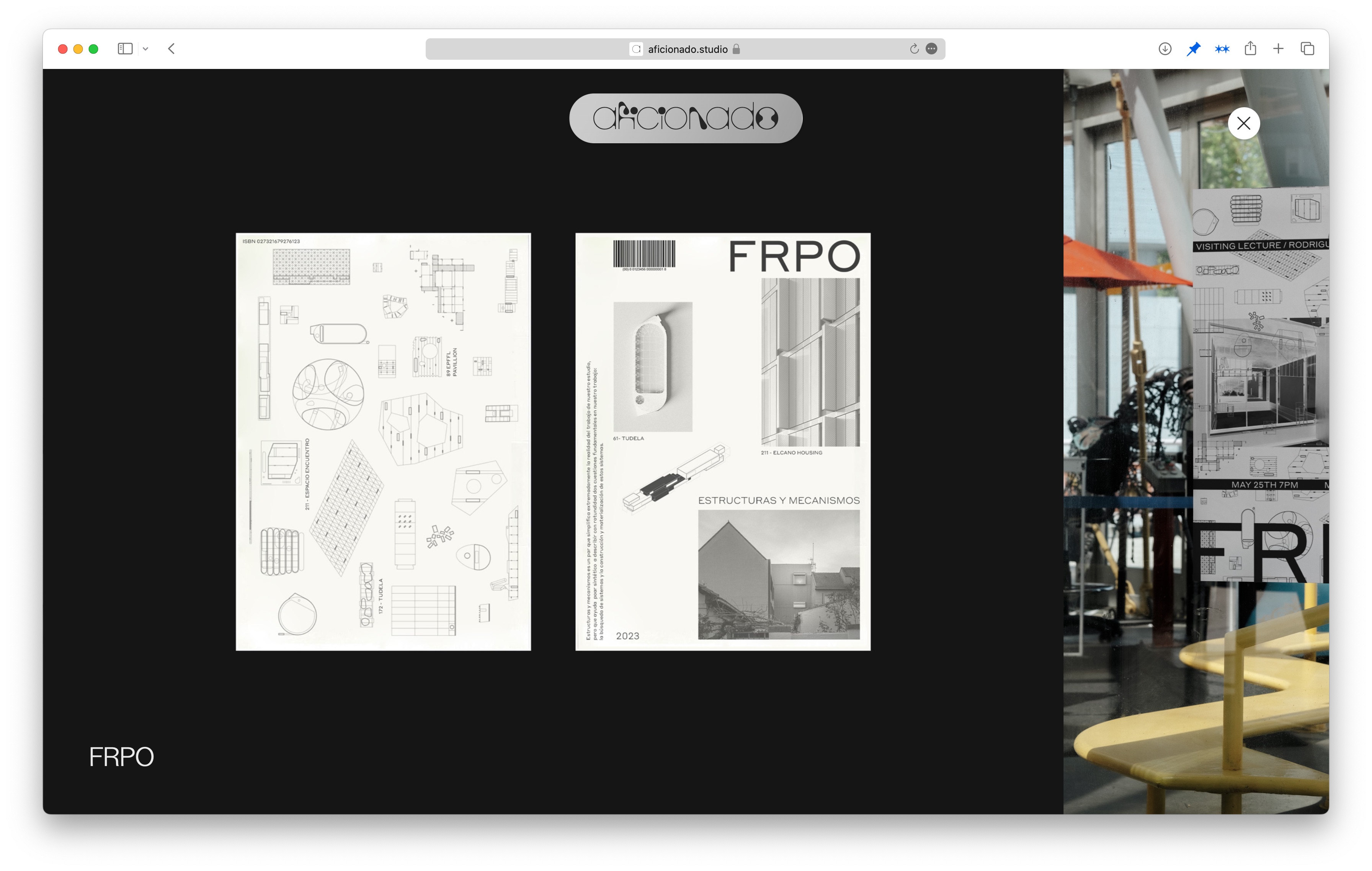Expand the sidebar tab group dropdown chevron
This screenshot has height=871, width=1372.
[x=146, y=49]
